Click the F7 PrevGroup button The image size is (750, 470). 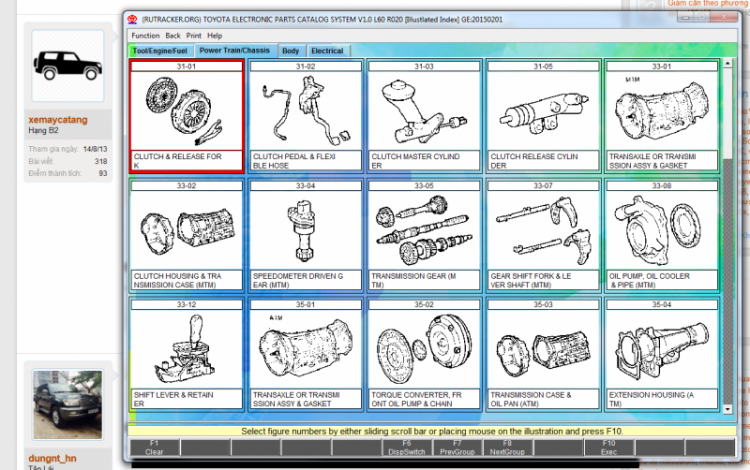pyautogui.click(x=457, y=448)
